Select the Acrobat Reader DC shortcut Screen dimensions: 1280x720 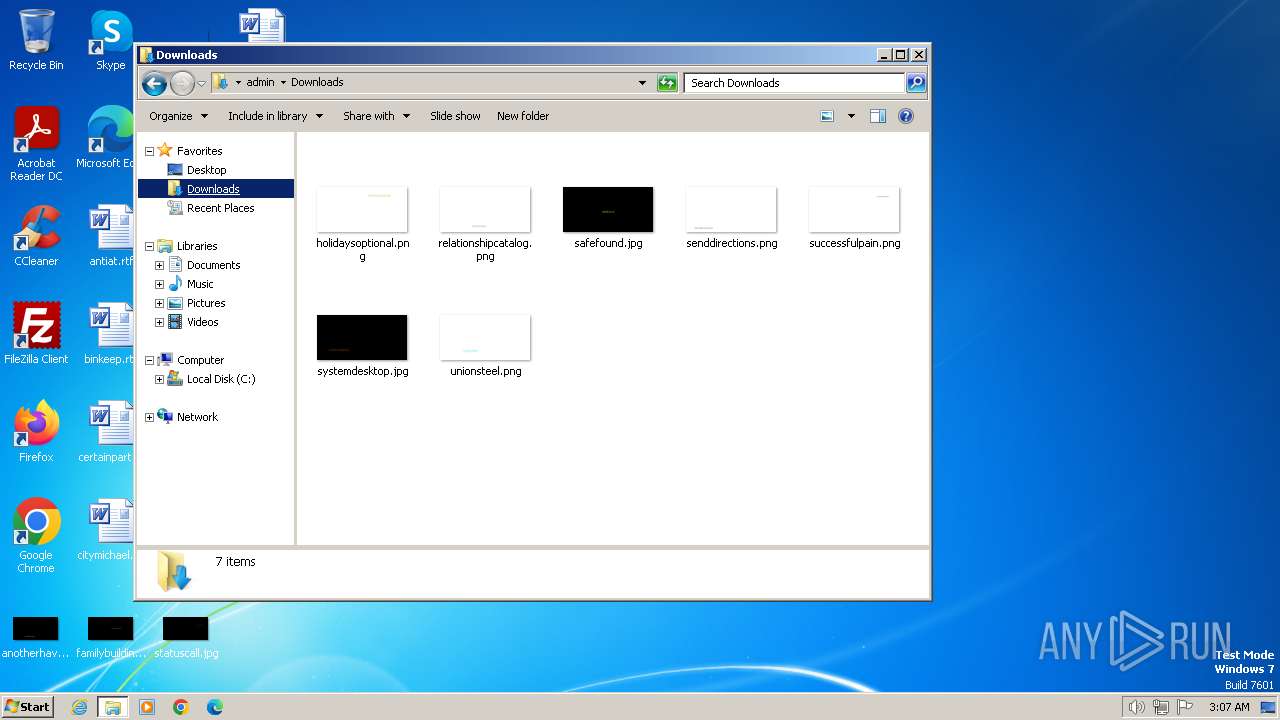pyautogui.click(x=36, y=145)
